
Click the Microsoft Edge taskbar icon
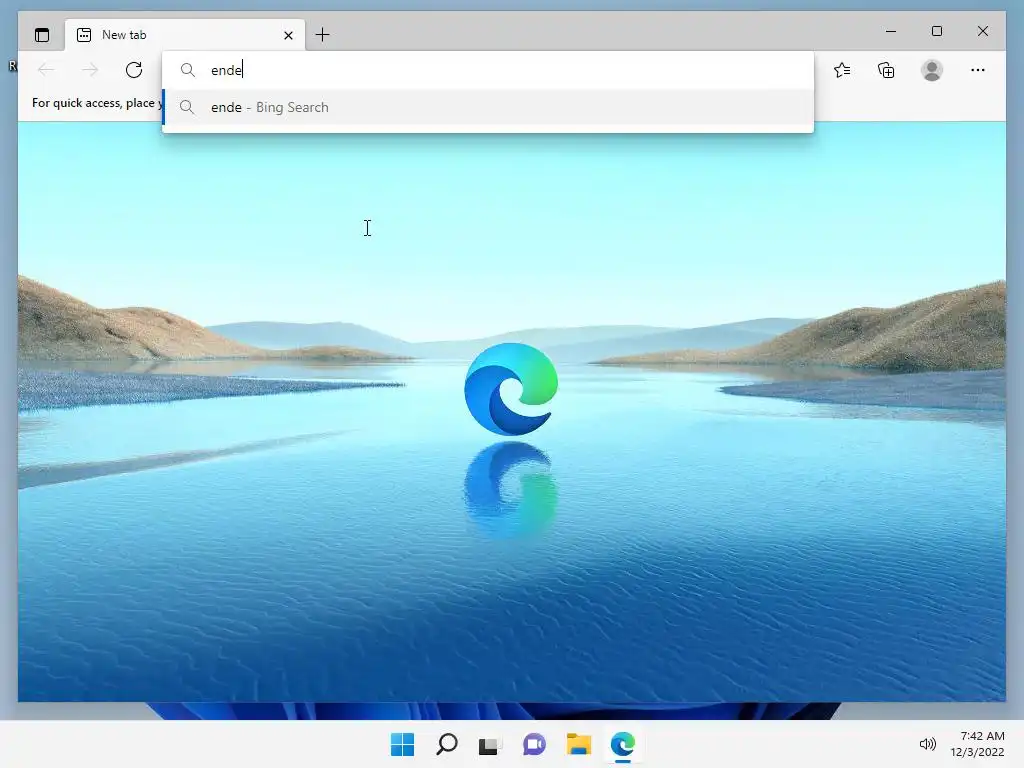(623, 744)
